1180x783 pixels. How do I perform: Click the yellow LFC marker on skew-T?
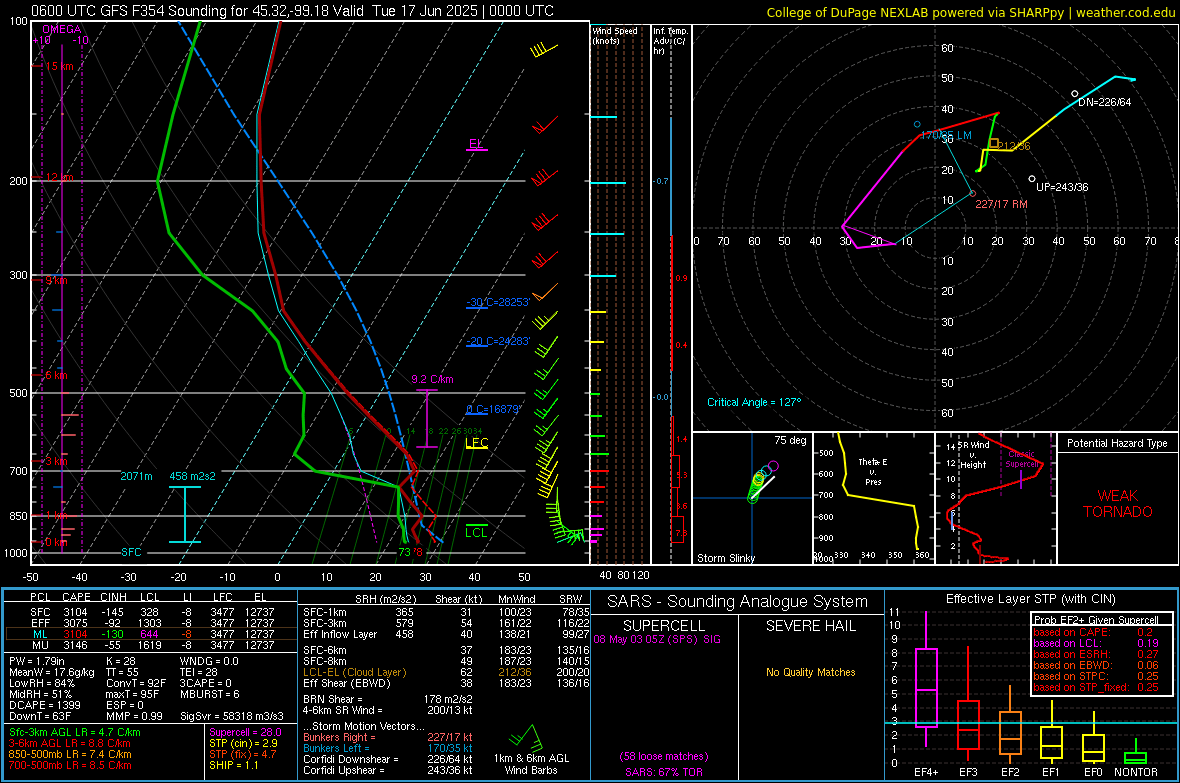(x=476, y=443)
